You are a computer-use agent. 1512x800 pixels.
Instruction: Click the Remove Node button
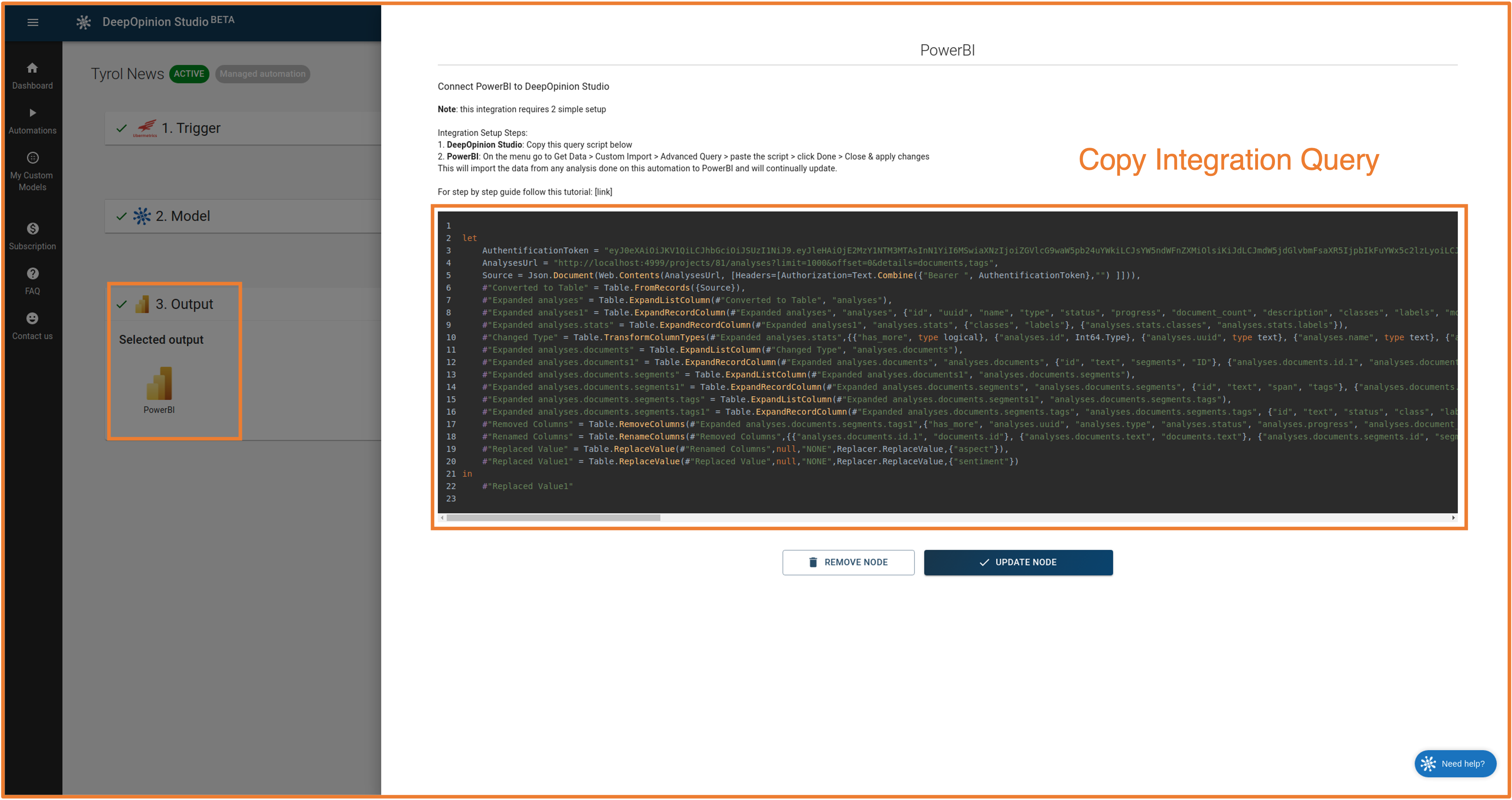(x=848, y=562)
